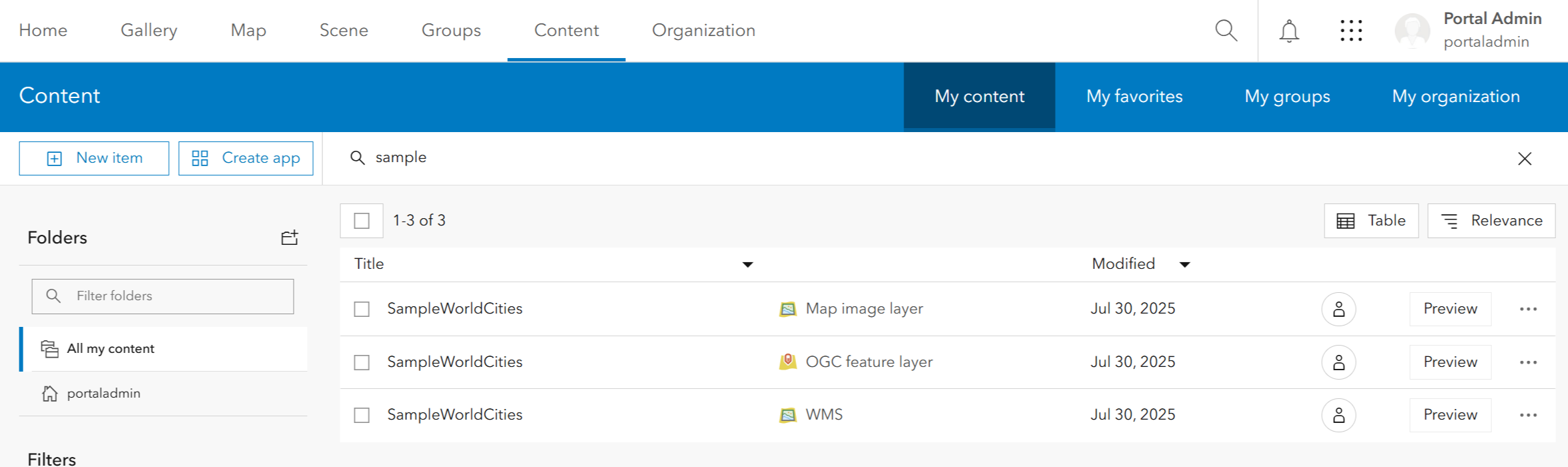This screenshot has height=467, width=1568.
Task: Clear the search with the X icon
Action: [1524, 158]
